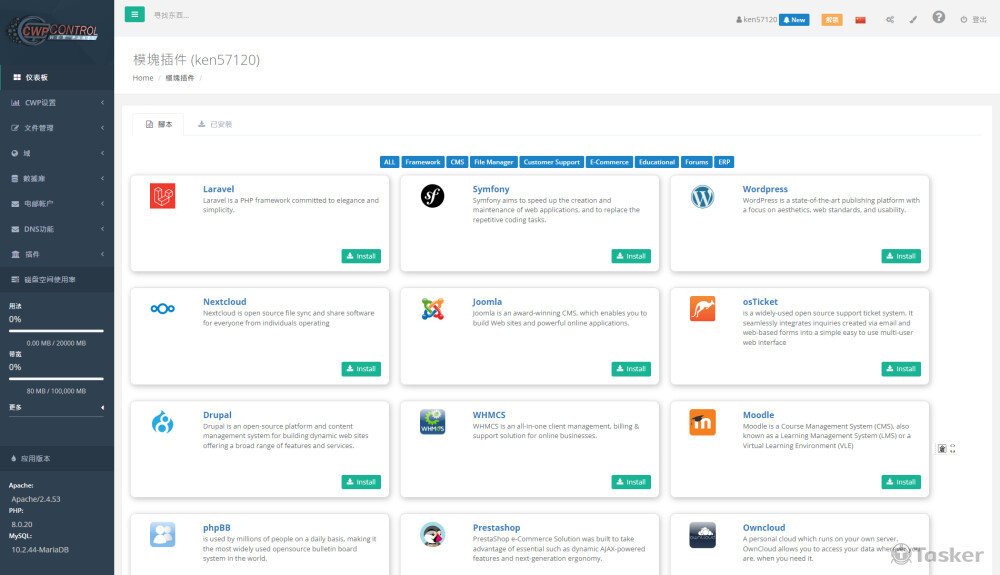
Task: Click the China flag language icon
Action: pos(860,19)
